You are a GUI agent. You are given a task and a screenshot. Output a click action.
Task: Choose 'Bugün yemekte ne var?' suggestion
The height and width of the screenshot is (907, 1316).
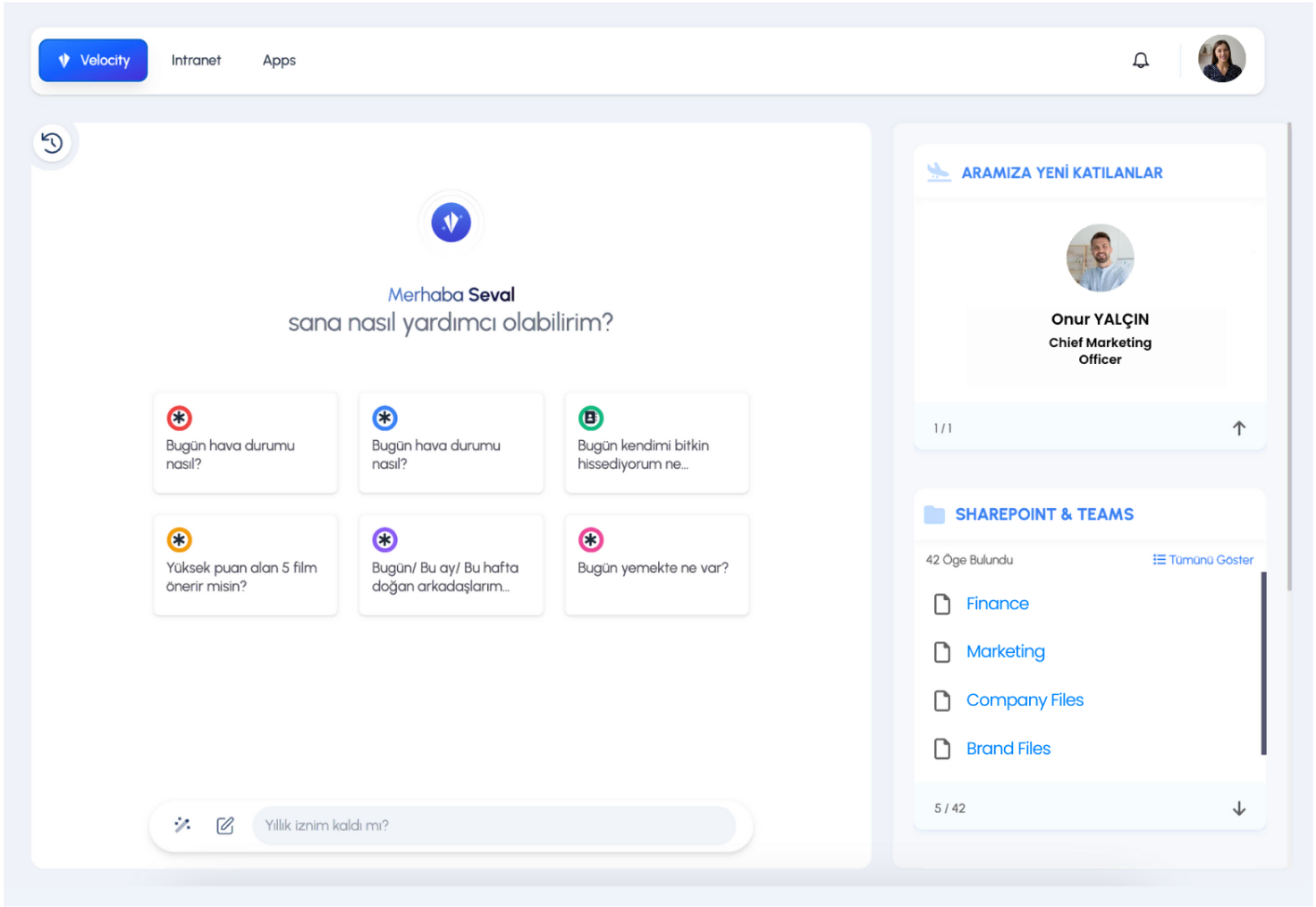(x=657, y=564)
